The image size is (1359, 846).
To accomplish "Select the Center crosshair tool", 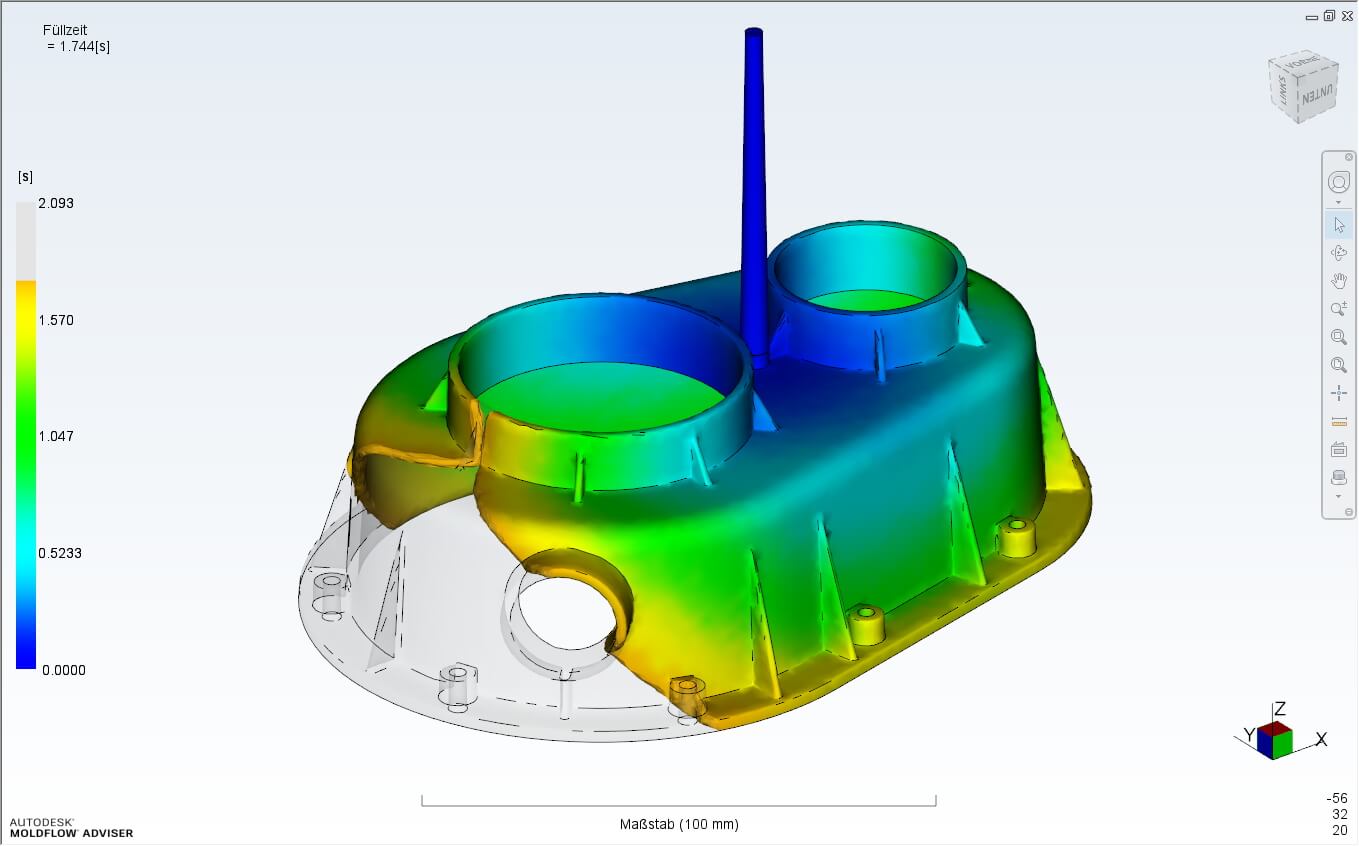I will click(x=1339, y=393).
